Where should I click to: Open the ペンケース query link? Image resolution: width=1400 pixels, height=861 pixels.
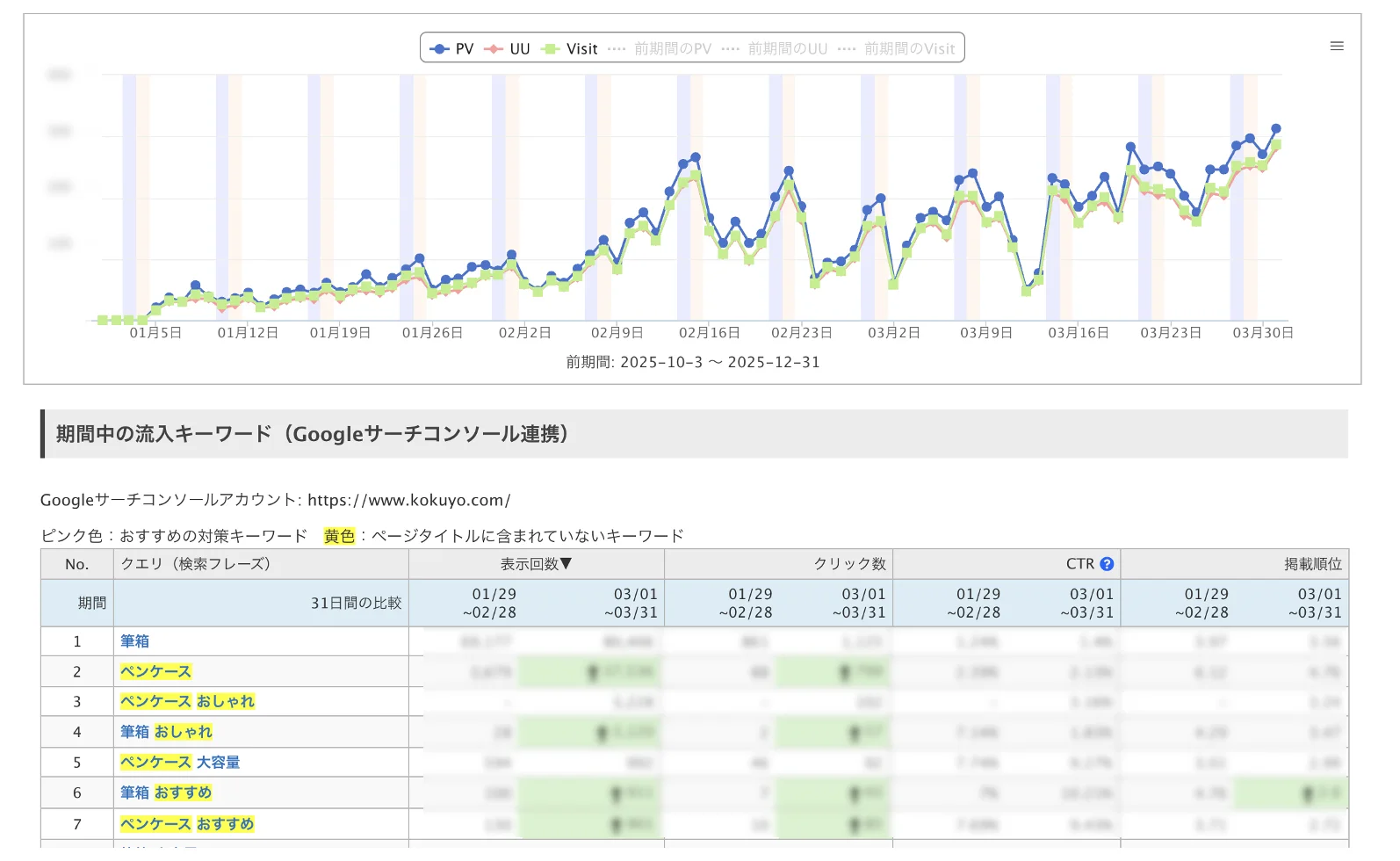[155, 671]
